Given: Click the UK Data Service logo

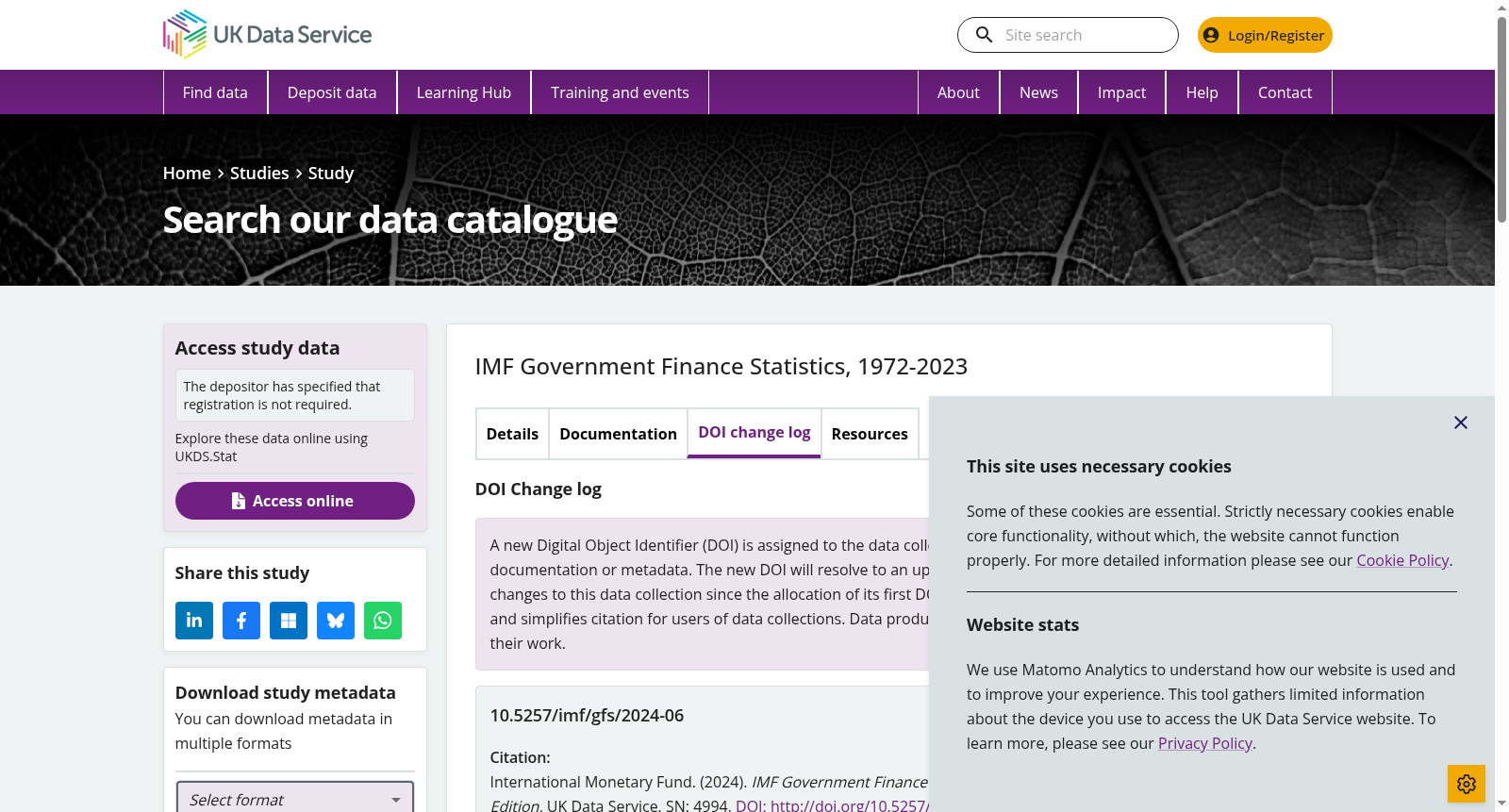Looking at the screenshot, I should tap(267, 35).
